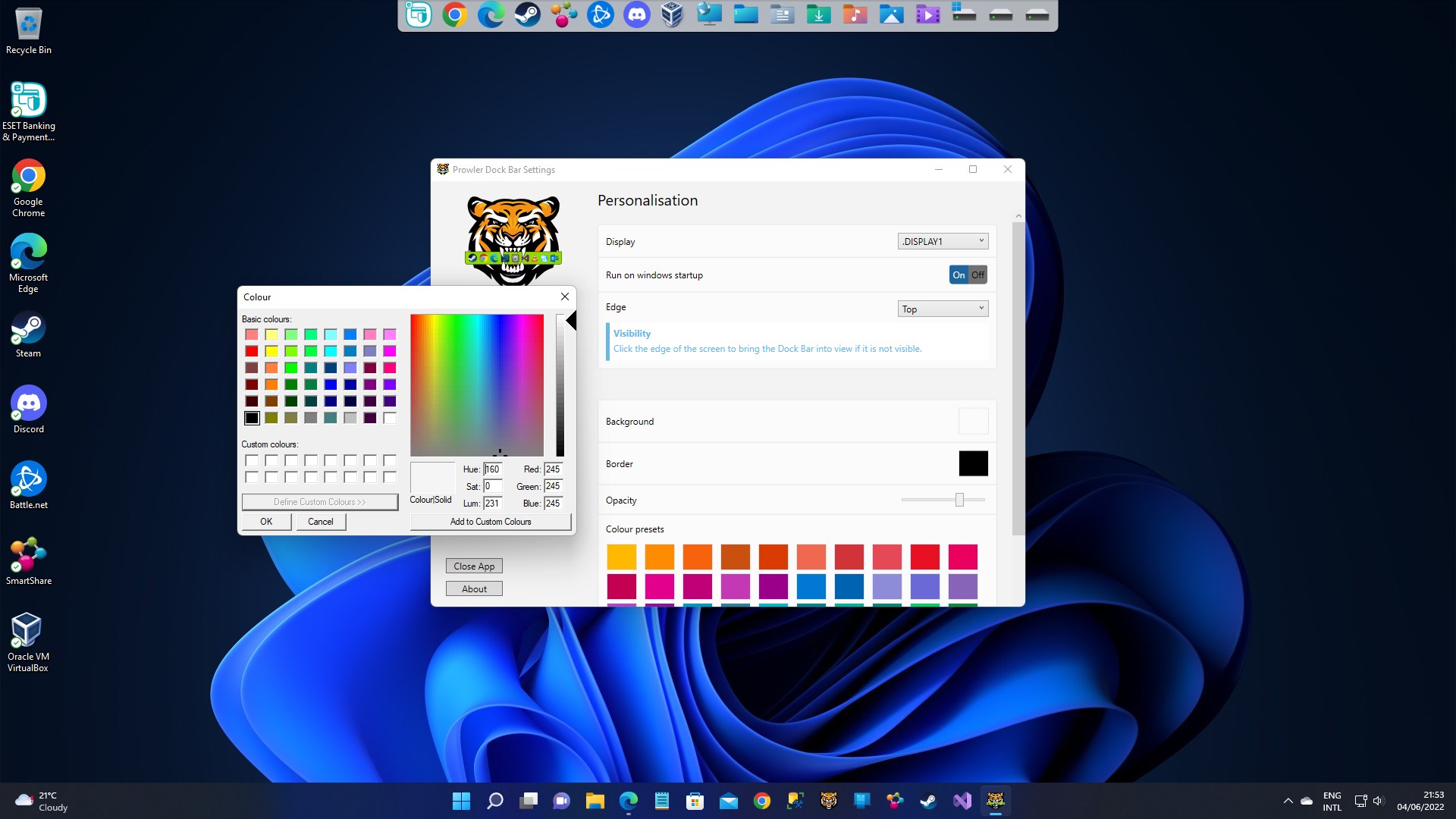Click Cancel in Colour dialog
This screenshot has width=1456, height=819.
320,522
